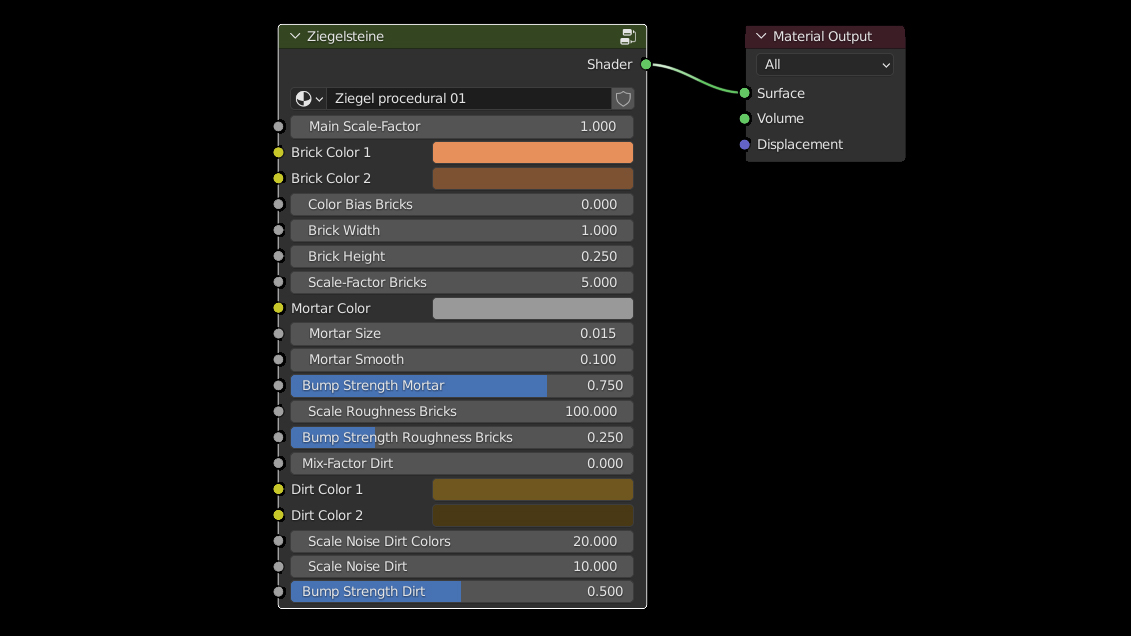Open the All target dropdown

tap(824, 65)
